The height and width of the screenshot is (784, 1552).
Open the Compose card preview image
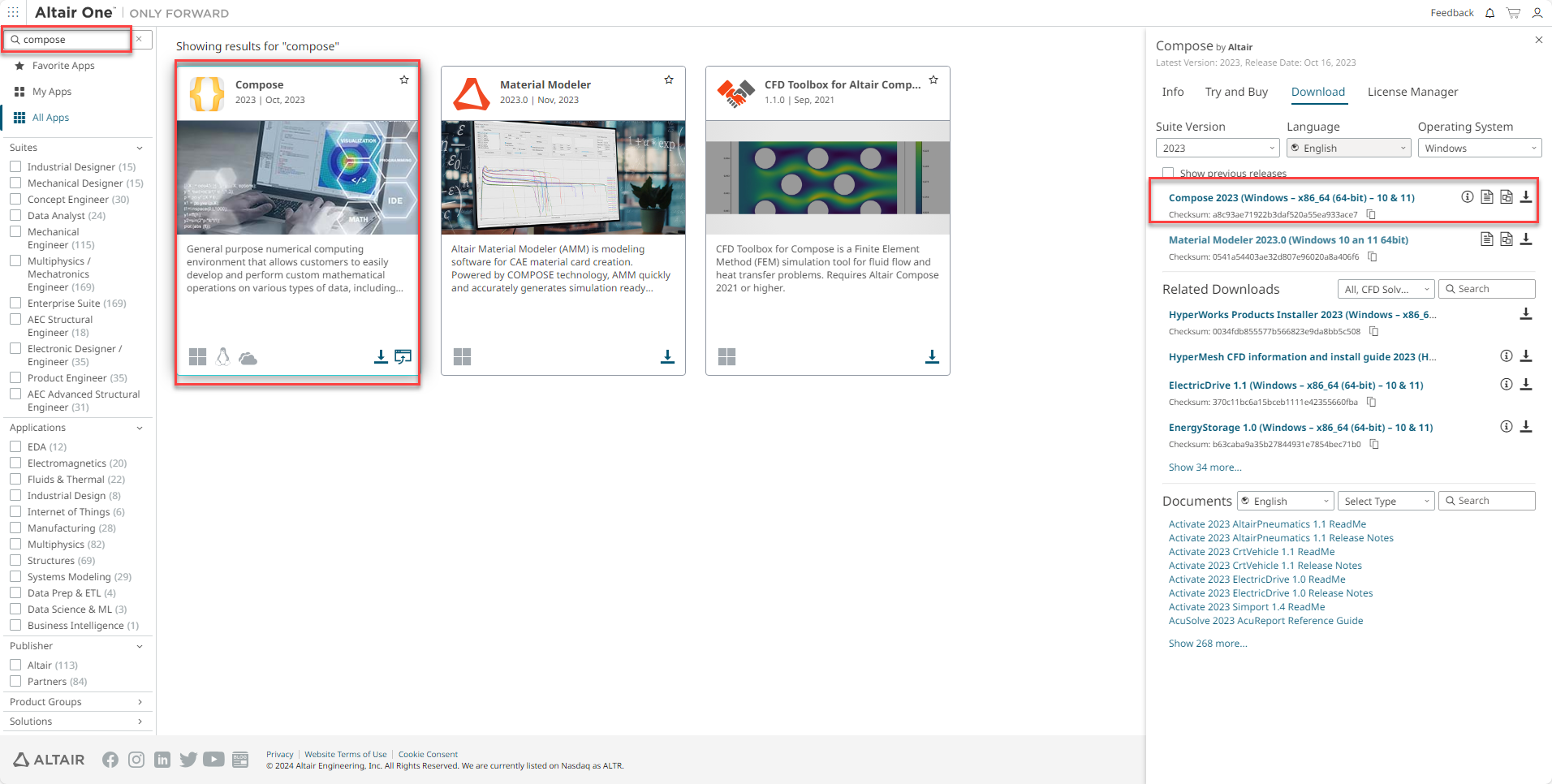[x=297, y=178]
